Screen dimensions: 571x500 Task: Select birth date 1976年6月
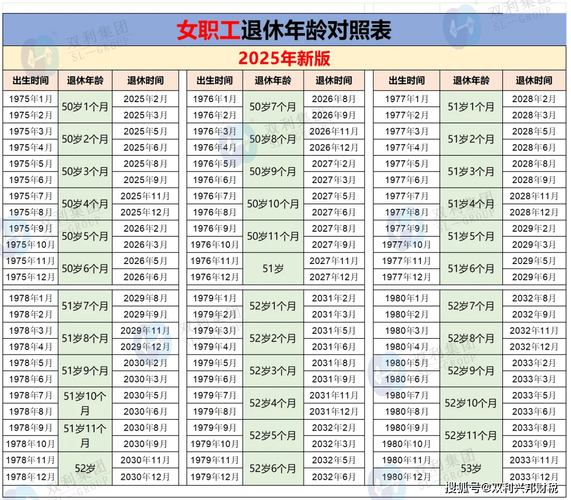214,180
